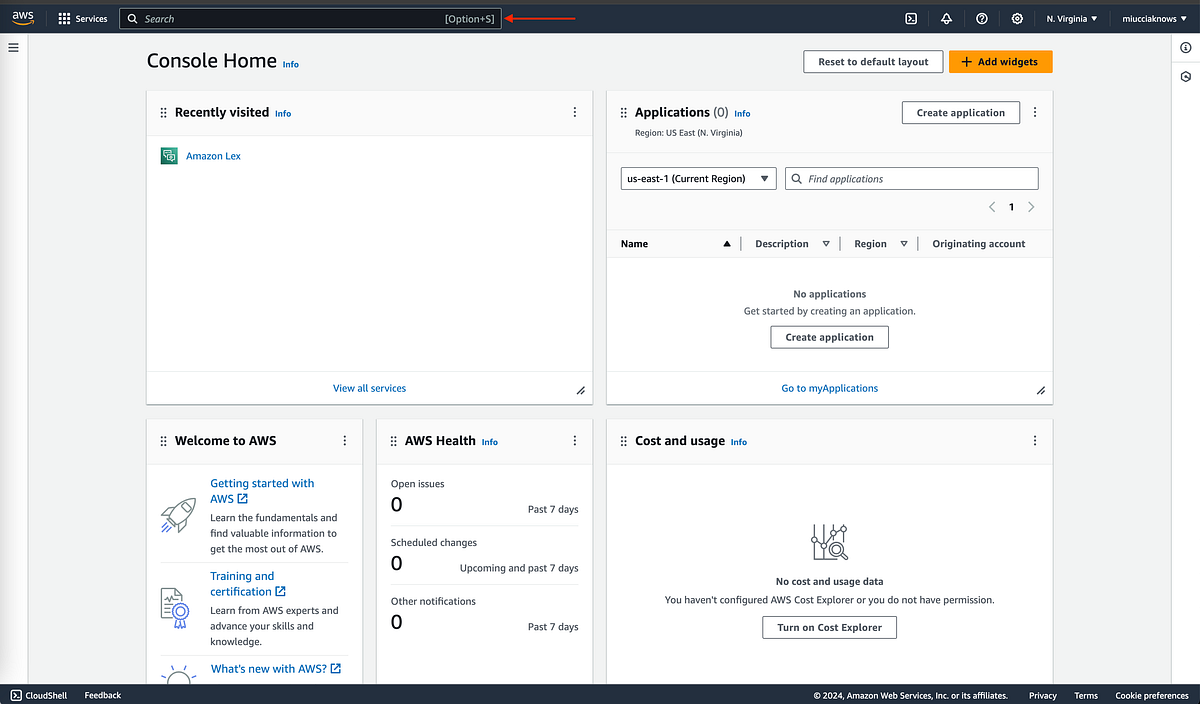
Task: Open the Help question-mark icon
Action: point(981,18)
